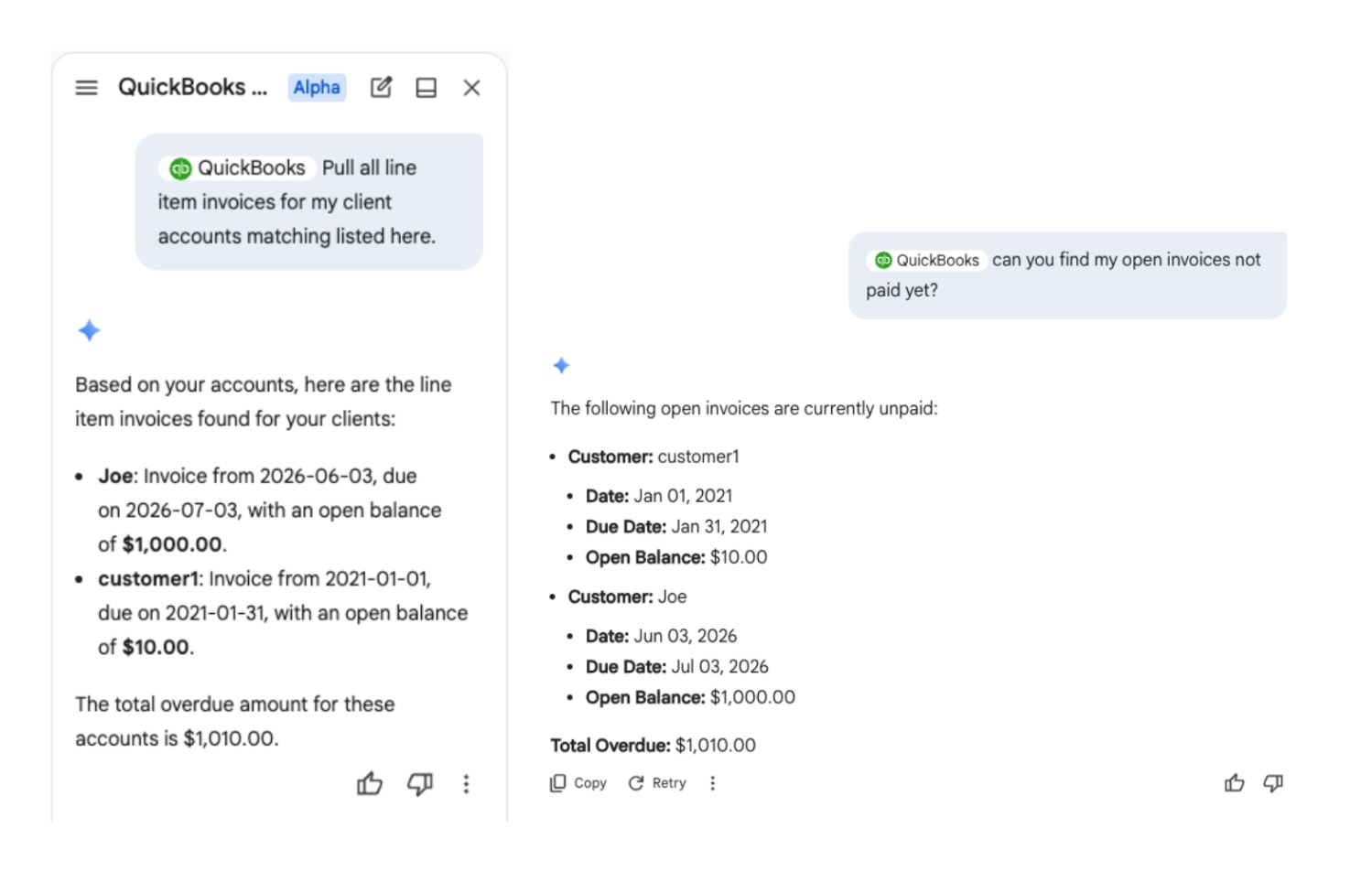Click the QuickBooks chip in the right prompt
This screenshot has height=871, width=1372.
(926, 260)
